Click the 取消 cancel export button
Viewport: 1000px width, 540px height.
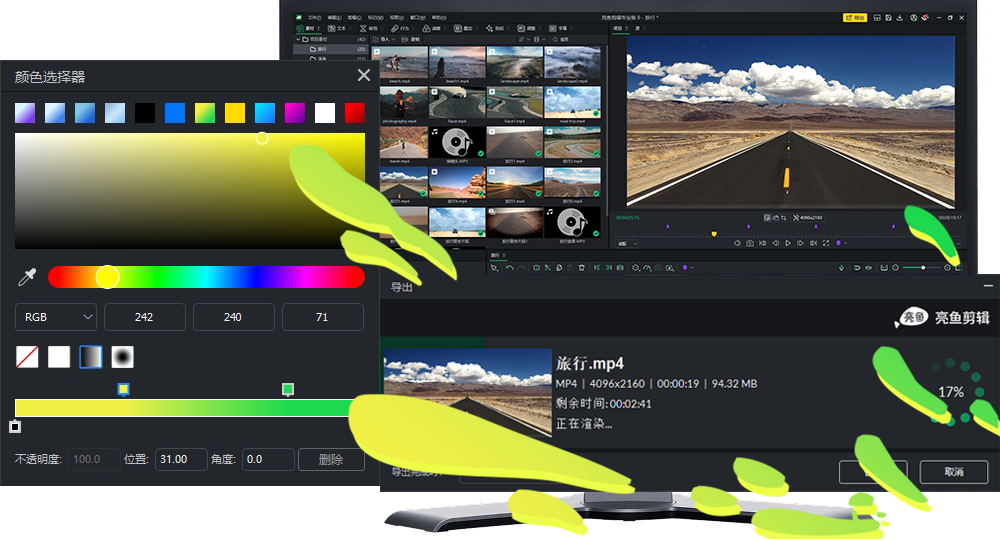pyautogui.click(x=953, y=472)
